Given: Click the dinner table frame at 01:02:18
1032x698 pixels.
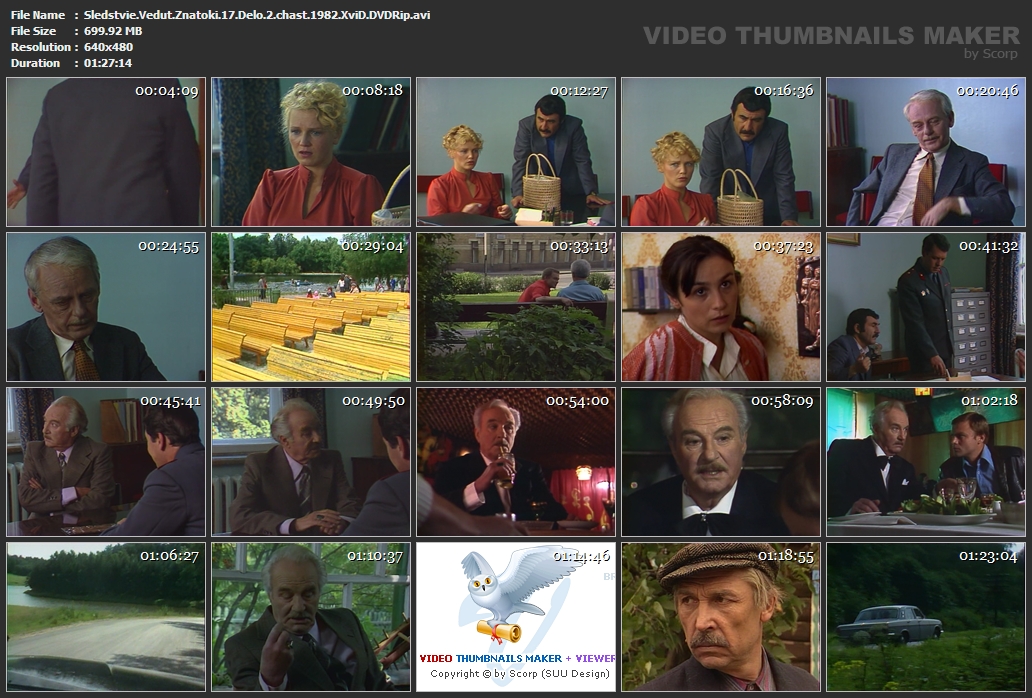Looking at the screenshot, I should pos(925,462).
